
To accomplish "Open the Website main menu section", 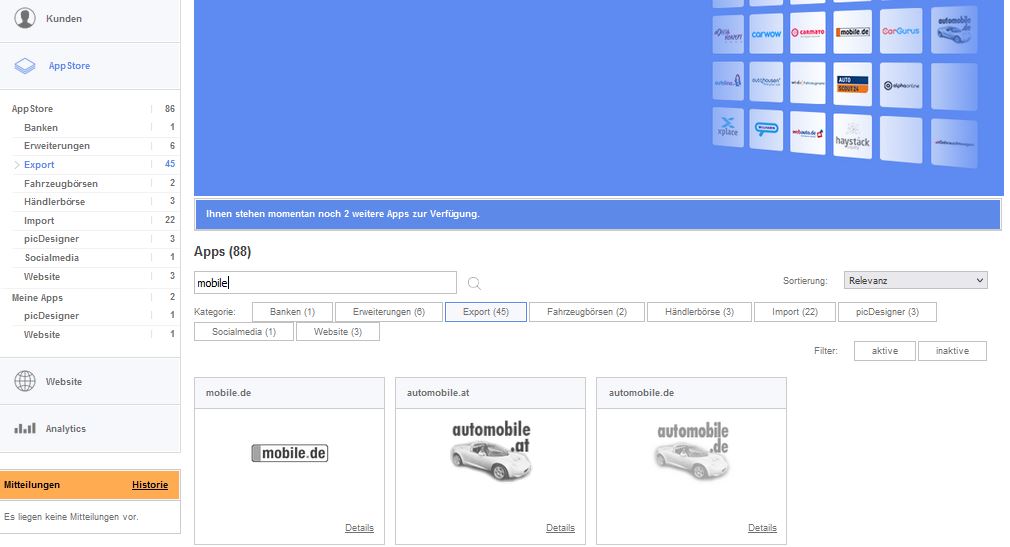I will tap(90, 381).
